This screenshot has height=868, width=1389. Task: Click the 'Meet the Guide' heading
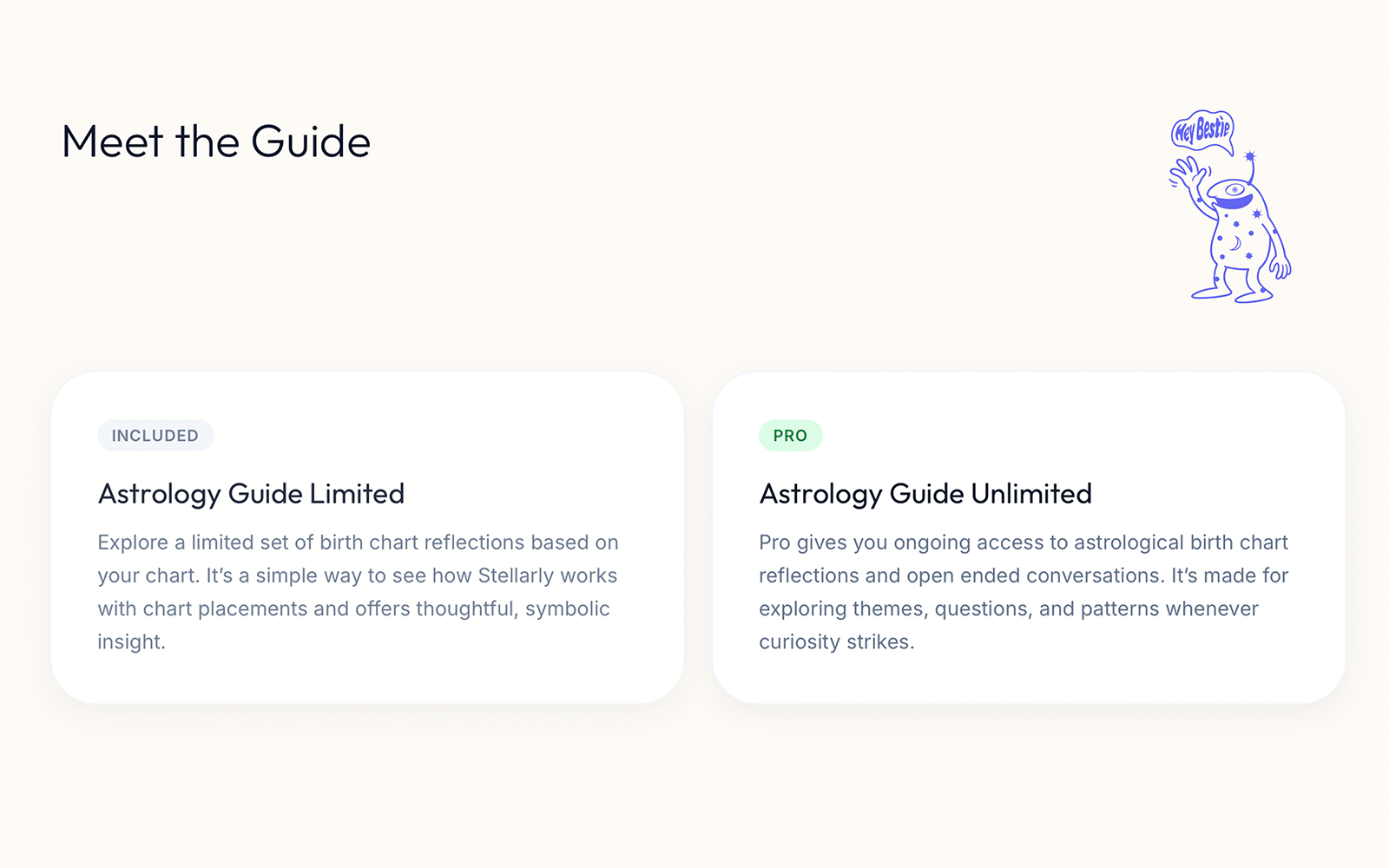click(x=216, y=141)
